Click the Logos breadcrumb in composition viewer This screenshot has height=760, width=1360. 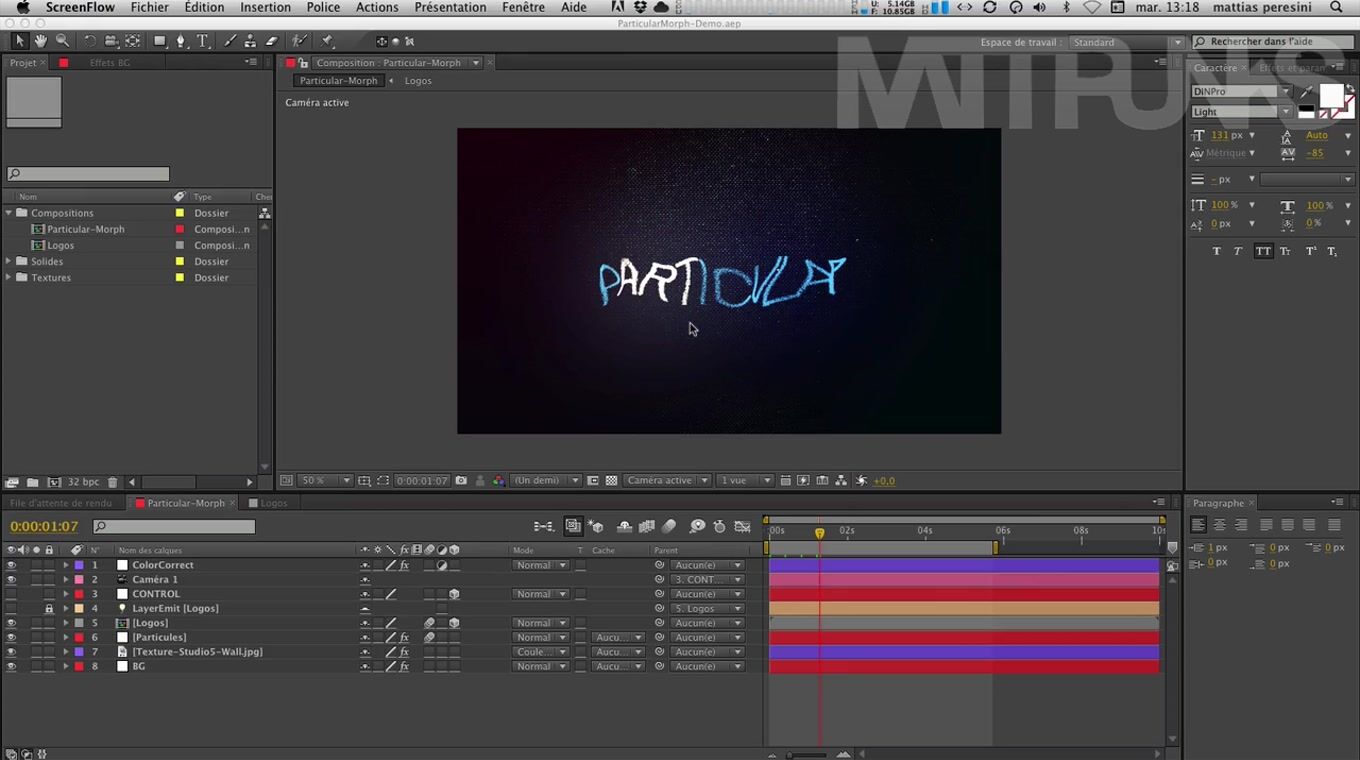pyautogui.click(x=418, y=81)
